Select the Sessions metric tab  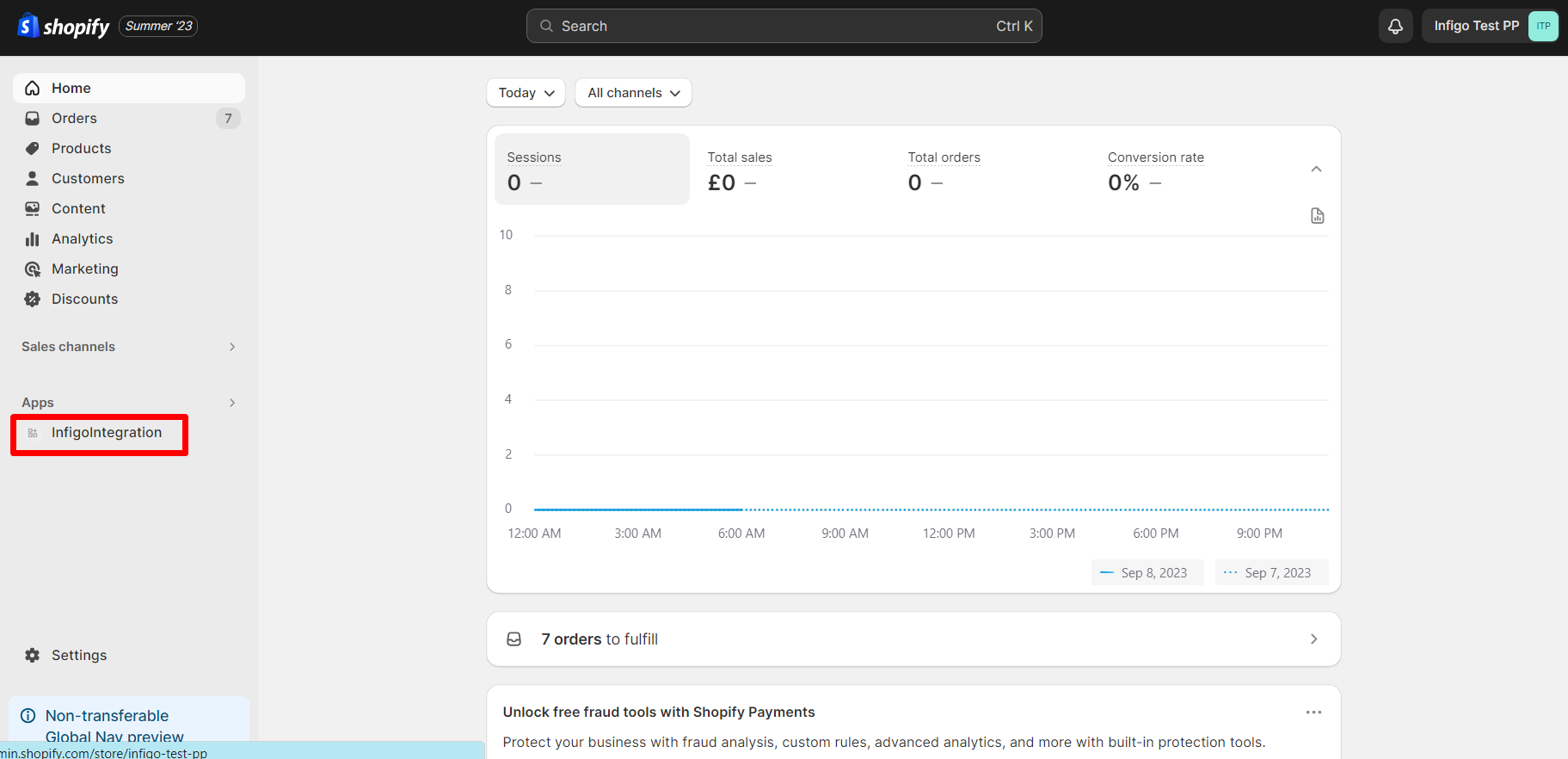tap(592, 169)
